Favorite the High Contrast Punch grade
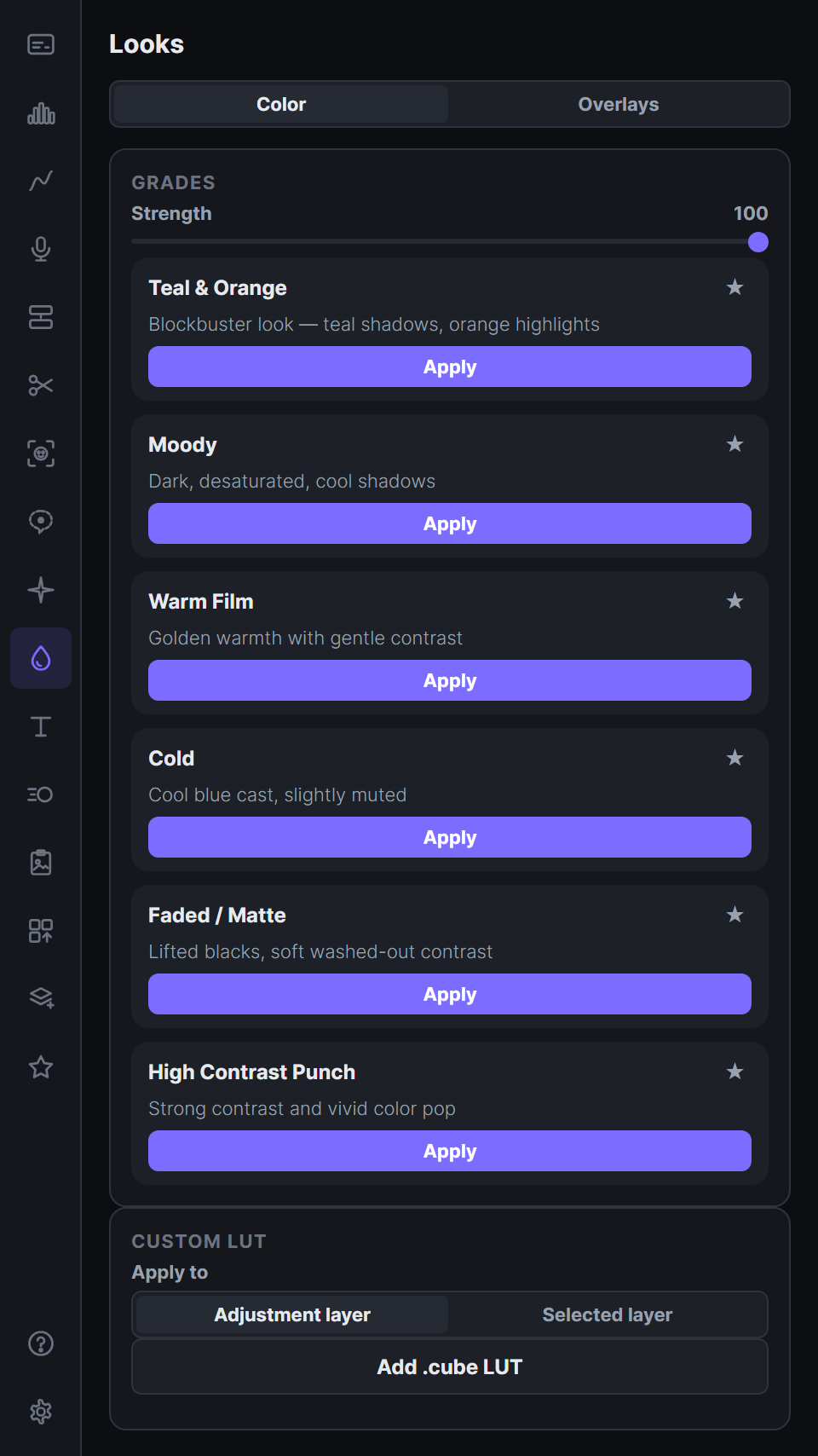The width and height of the screenshot is (818, 1456). 734,1072
